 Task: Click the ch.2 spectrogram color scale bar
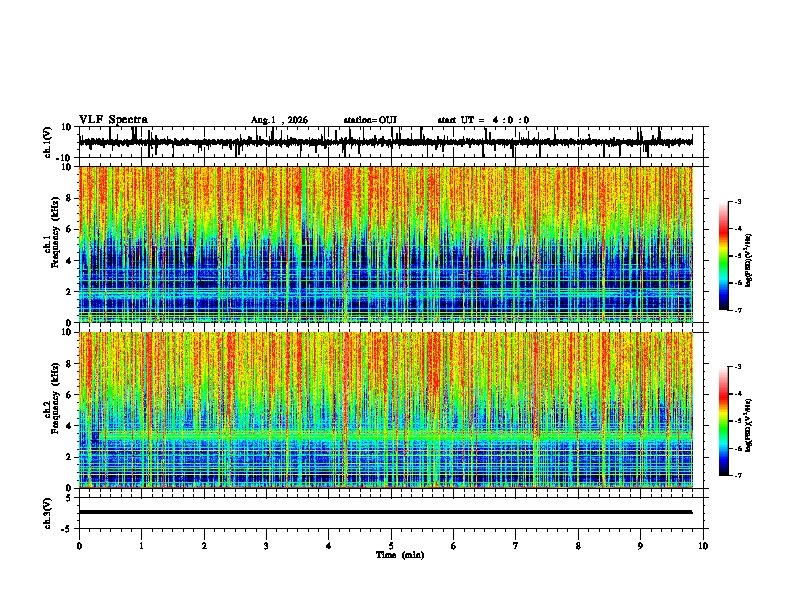(724, 421)
